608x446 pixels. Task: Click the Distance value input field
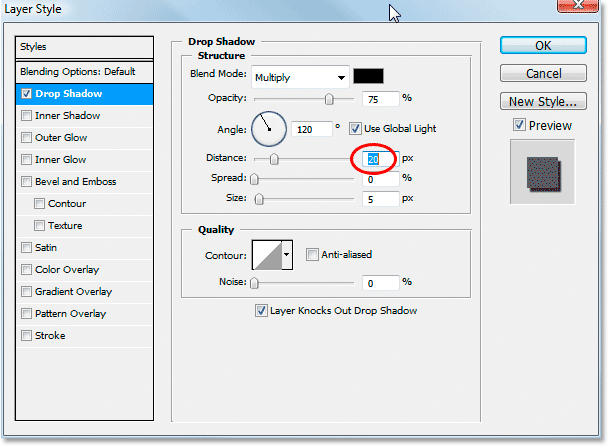click(x=380, y=158)
